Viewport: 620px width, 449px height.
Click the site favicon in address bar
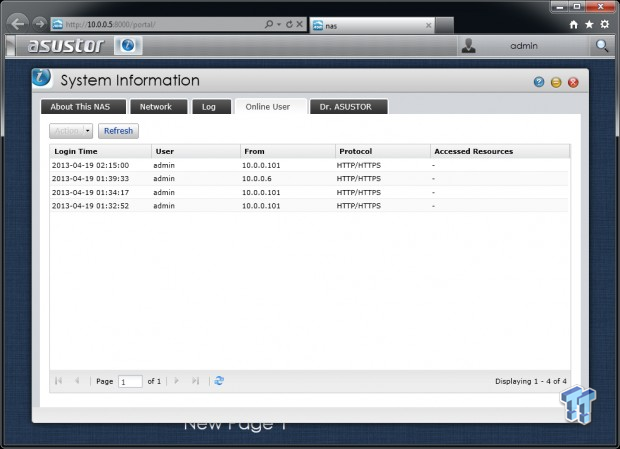coord(57,24)
